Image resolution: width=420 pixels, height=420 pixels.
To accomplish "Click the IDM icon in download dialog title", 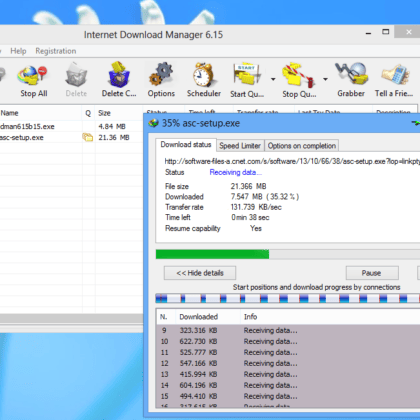I will [153, 123].
